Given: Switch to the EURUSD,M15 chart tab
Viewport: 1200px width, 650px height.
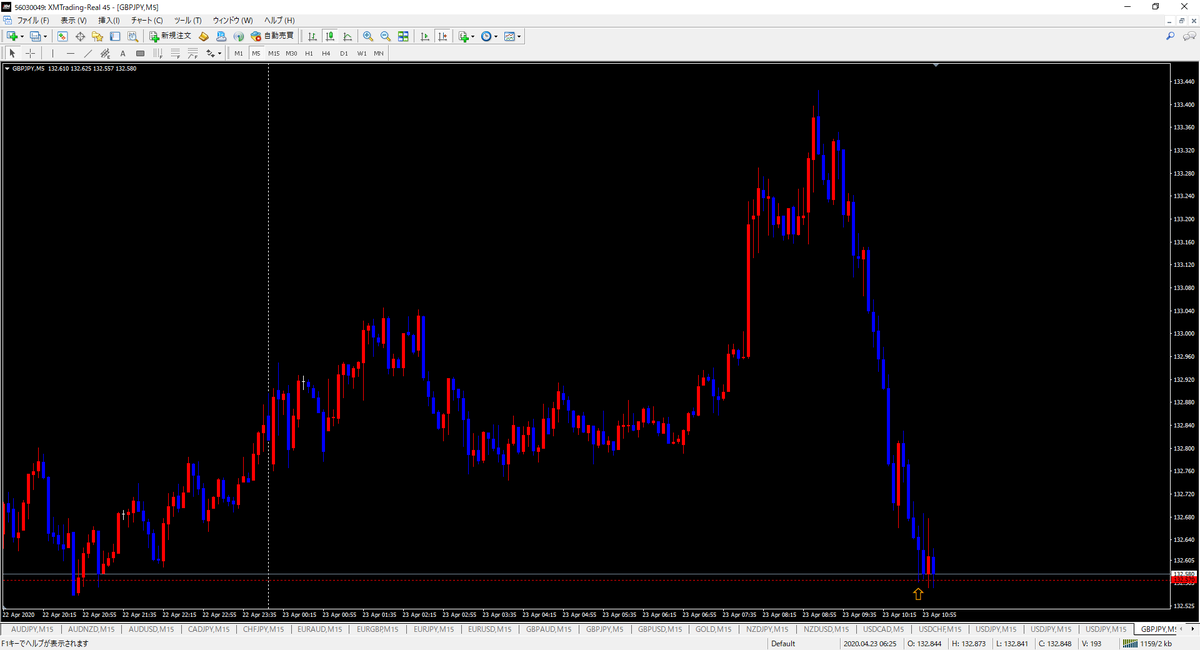Looking at the screenshot, I should [489, 629].
